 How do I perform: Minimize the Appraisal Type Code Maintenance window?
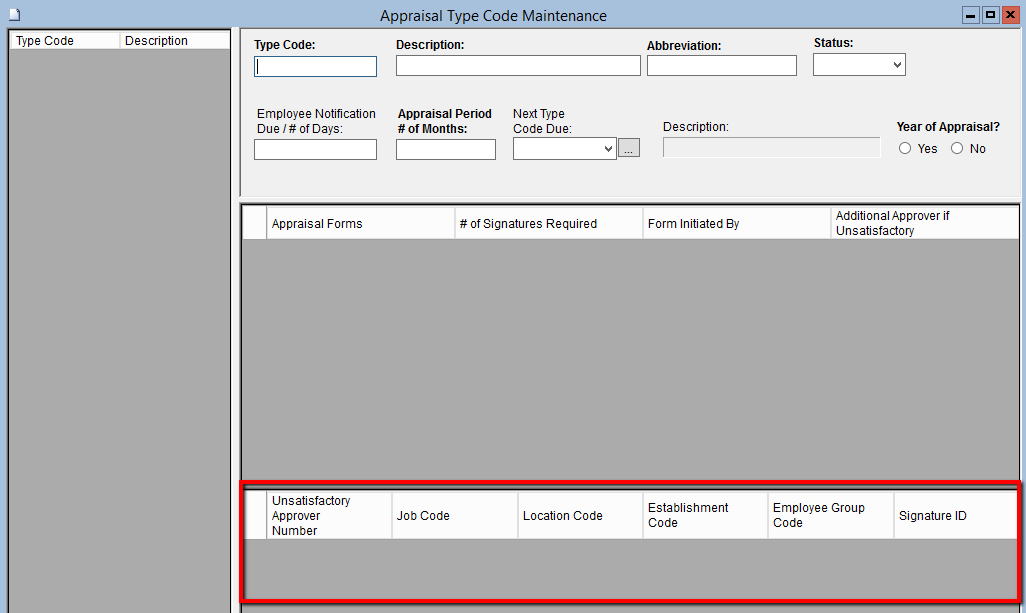point(971,15)
